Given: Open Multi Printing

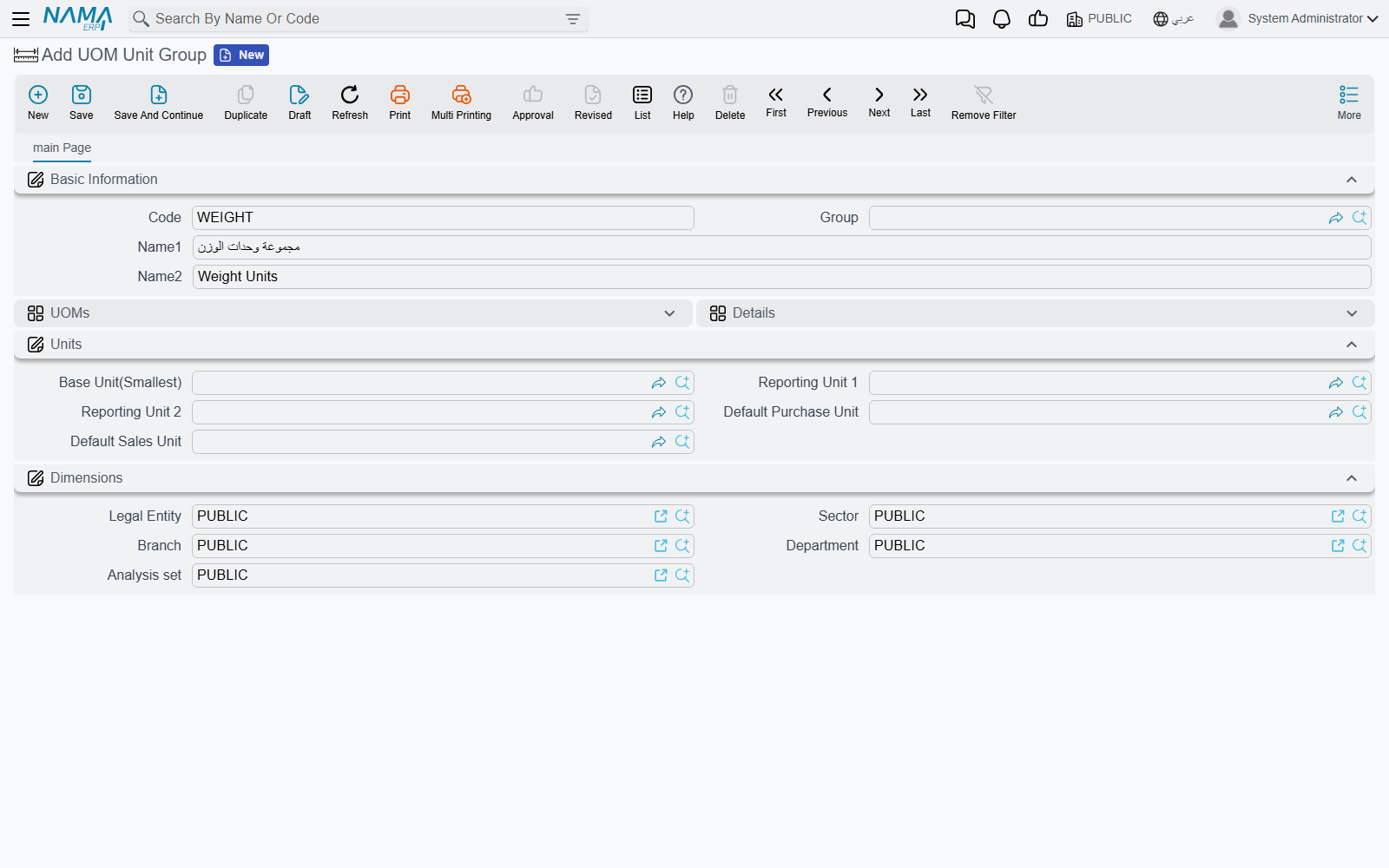Looking at the screenshot, I should pyautogui.click(x=461, y=102).
